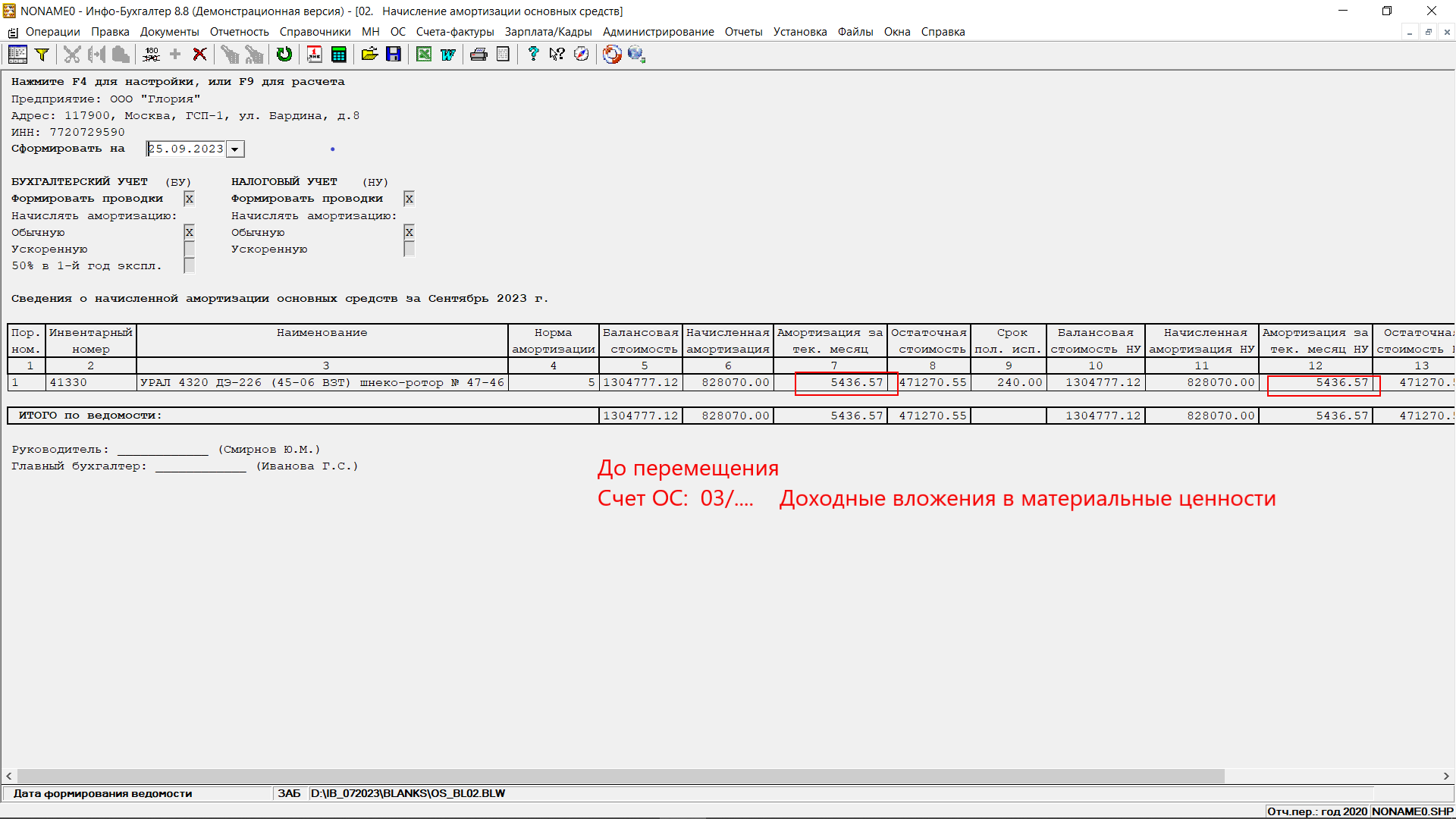The height and width of the screenshot is (819, 1456).
Task: Enable БУ 'Ускоренную' amortization checkbox
Action: point(190,249)
